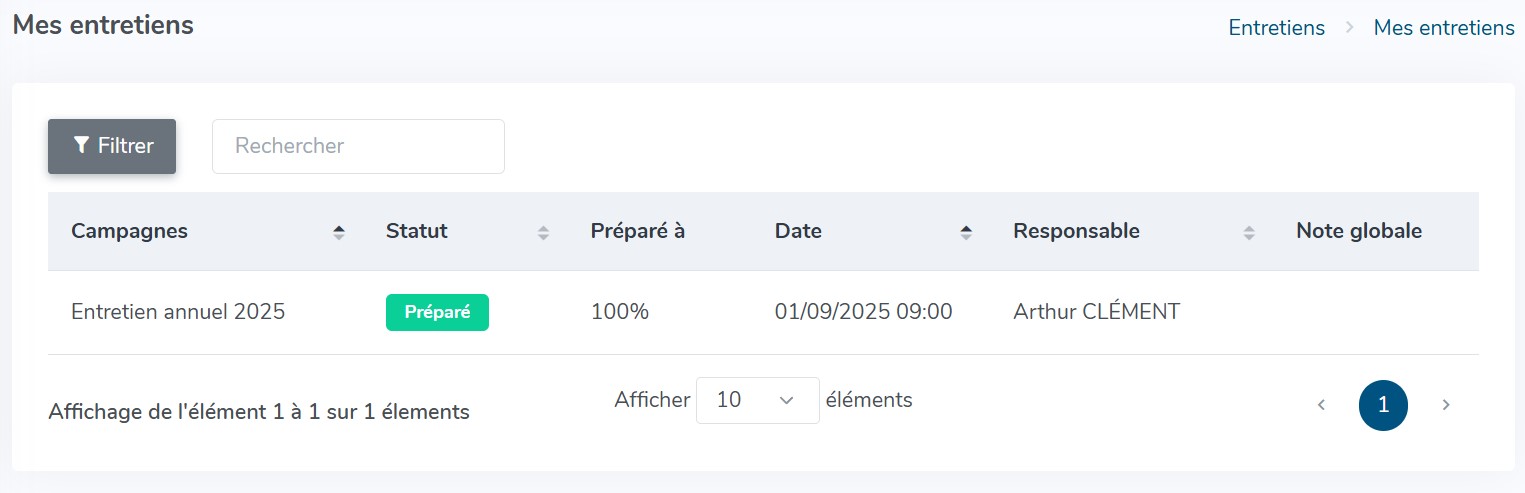Sort by Date column arrows

966,232
